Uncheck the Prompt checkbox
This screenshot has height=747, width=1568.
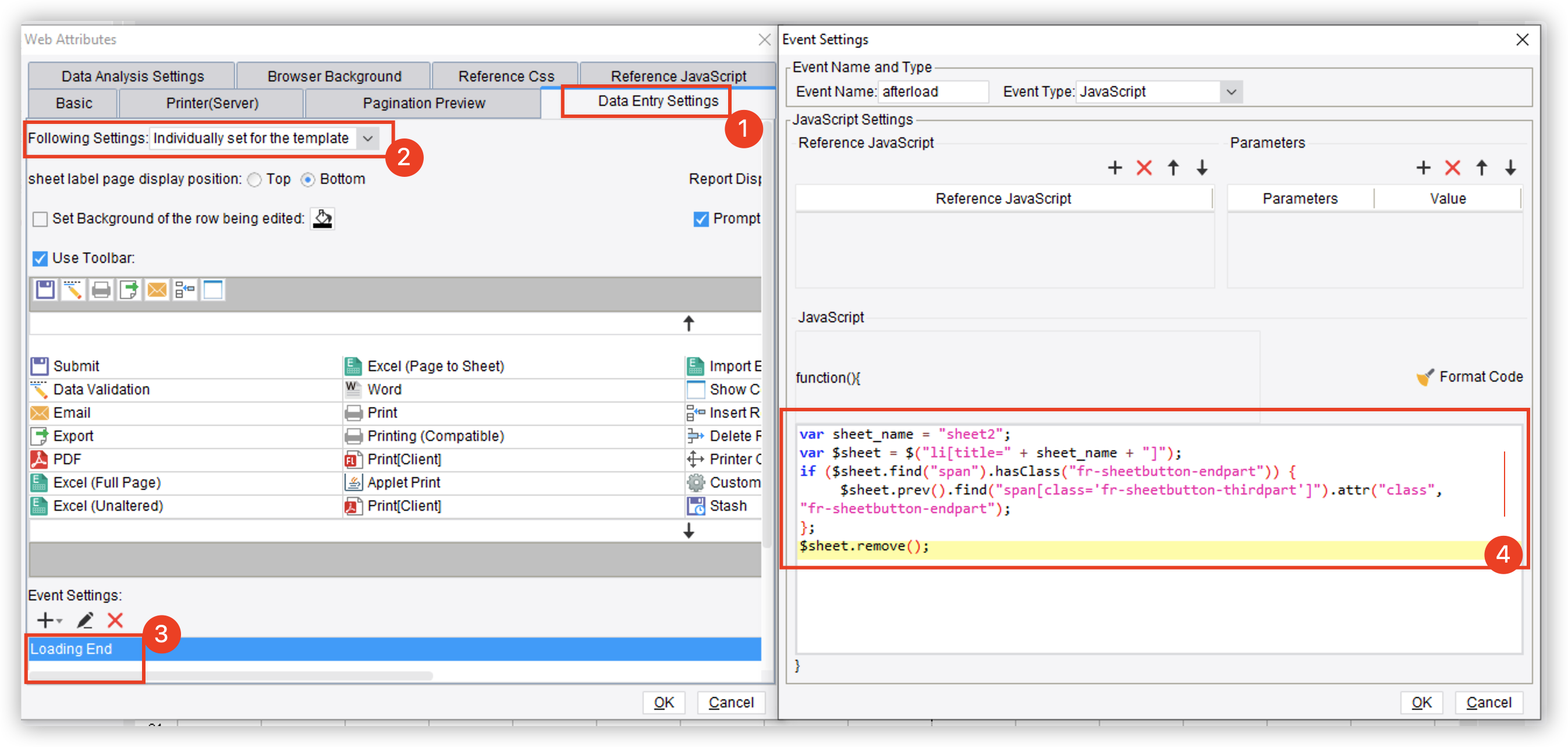(x=701, y=219)
